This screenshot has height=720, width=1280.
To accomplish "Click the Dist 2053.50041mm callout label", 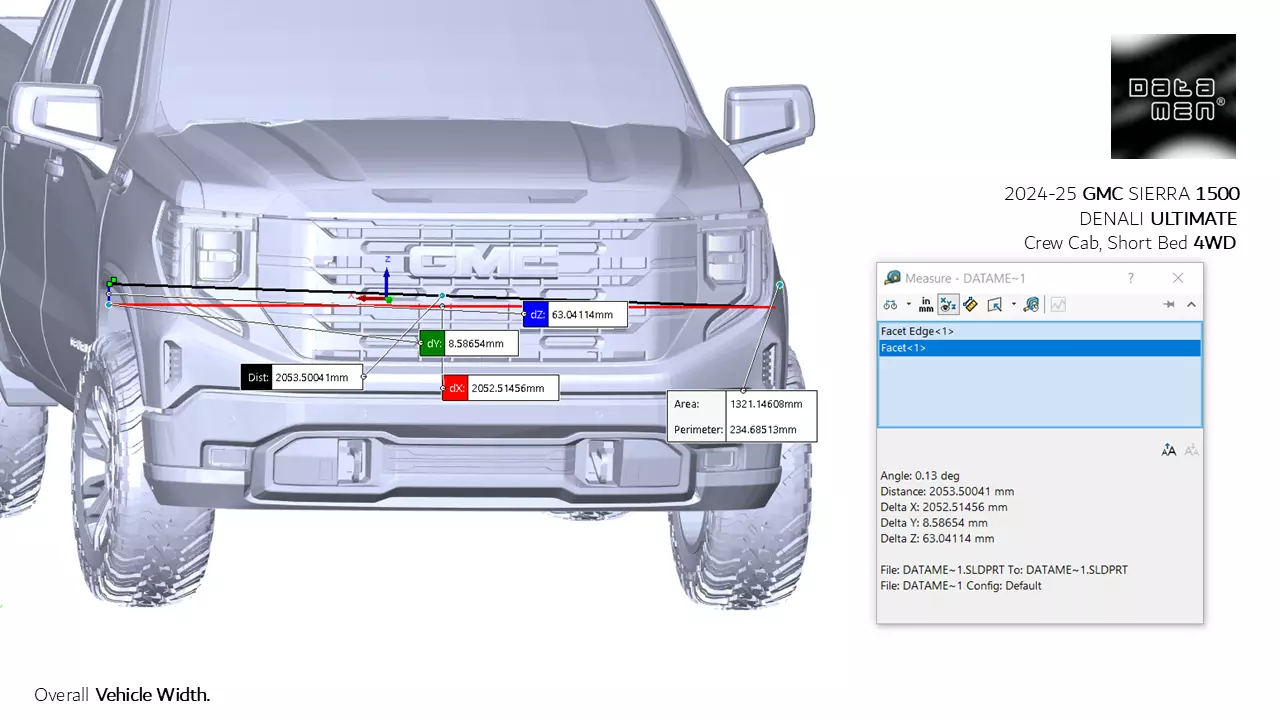I will point(302,377).
